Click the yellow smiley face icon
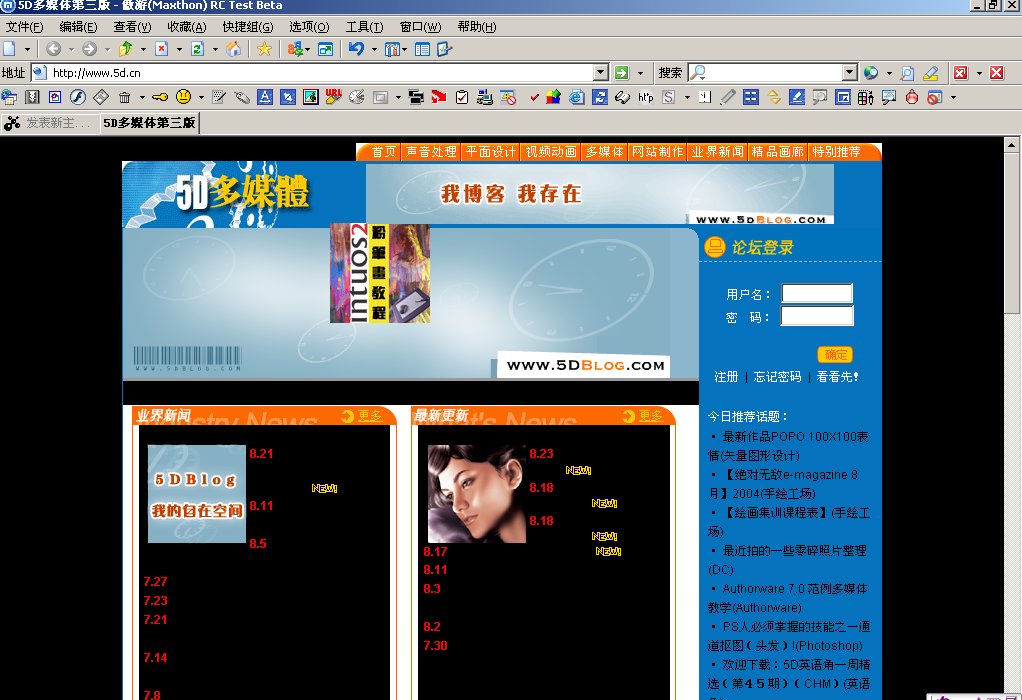The height and width of the screenshot is (700, 1022). (x=184, y=97)
